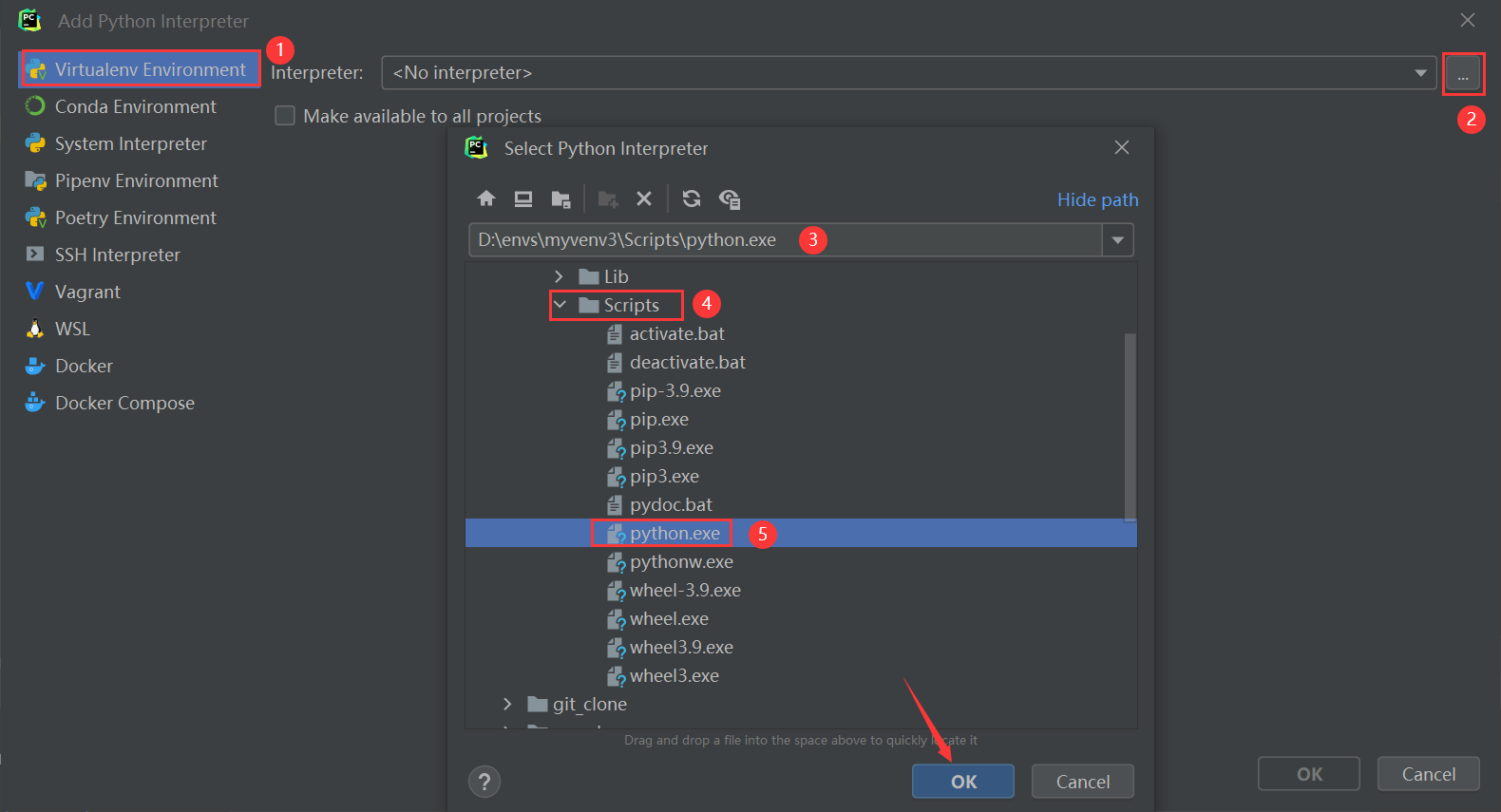Close the Select Python Interpreter dialog
The width and height of the screenshot is (1501, 812).
coord(1122,147)
